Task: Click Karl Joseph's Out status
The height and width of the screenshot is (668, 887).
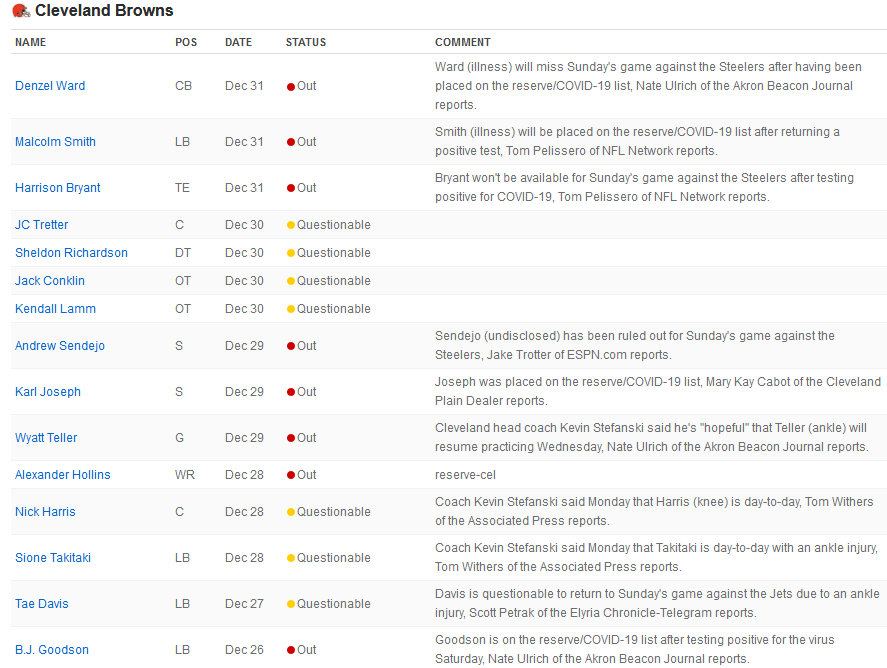Action: [x=302, y=392]
